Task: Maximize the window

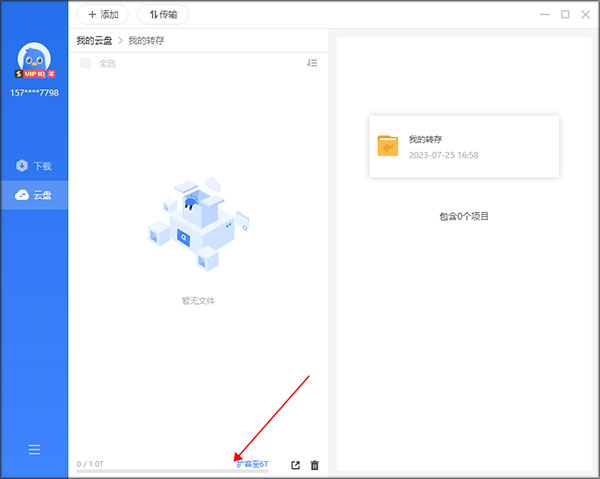Action: coord(565,15)
